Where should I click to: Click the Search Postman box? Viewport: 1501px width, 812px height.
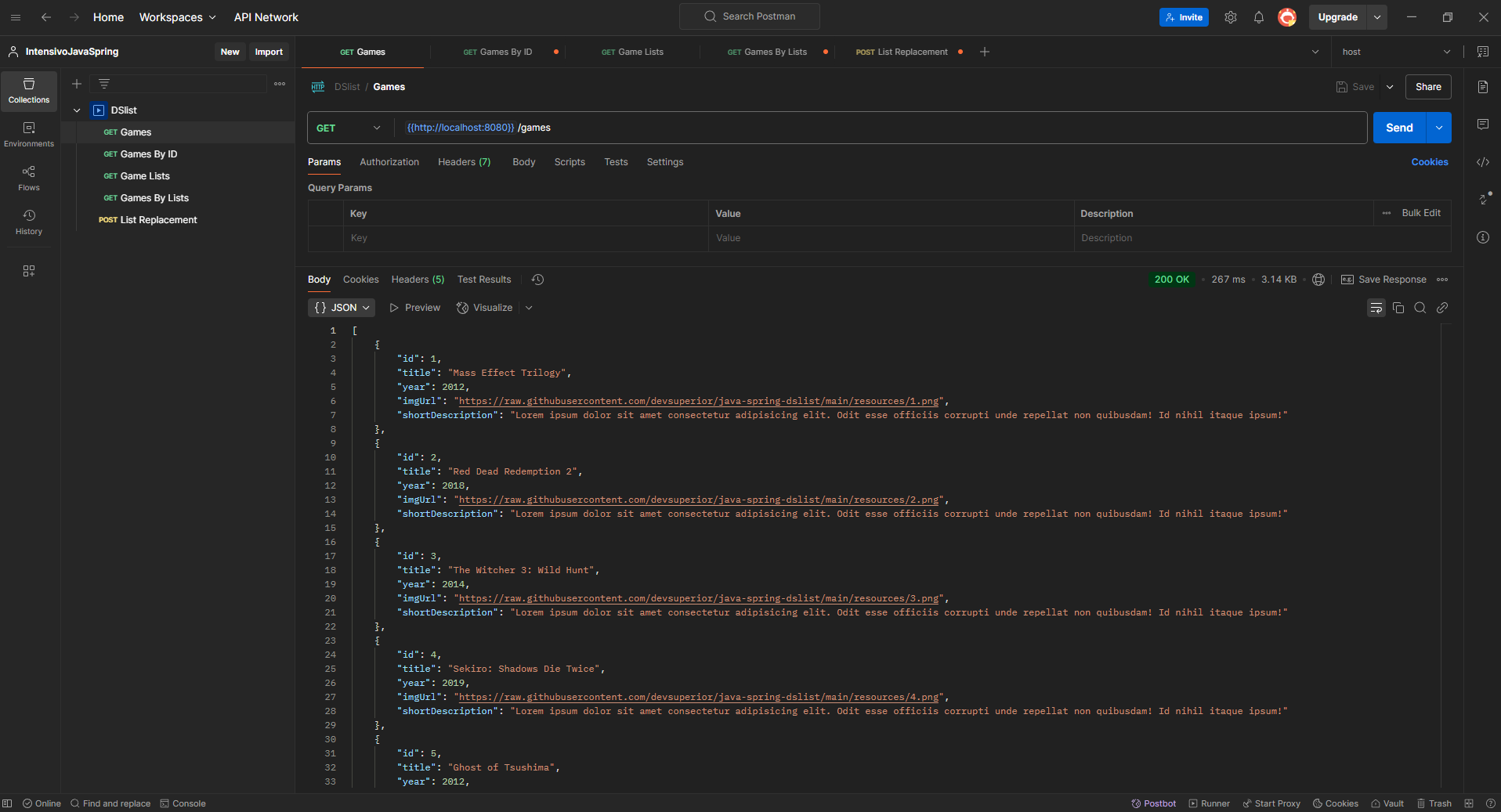click(x=750, y=16)
